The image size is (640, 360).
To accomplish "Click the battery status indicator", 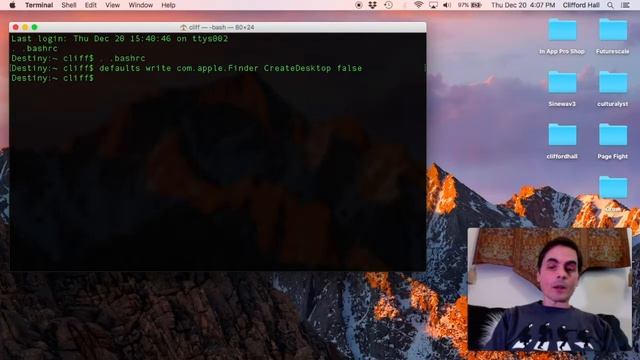I will pyautogui.click(x=470, y=5).
